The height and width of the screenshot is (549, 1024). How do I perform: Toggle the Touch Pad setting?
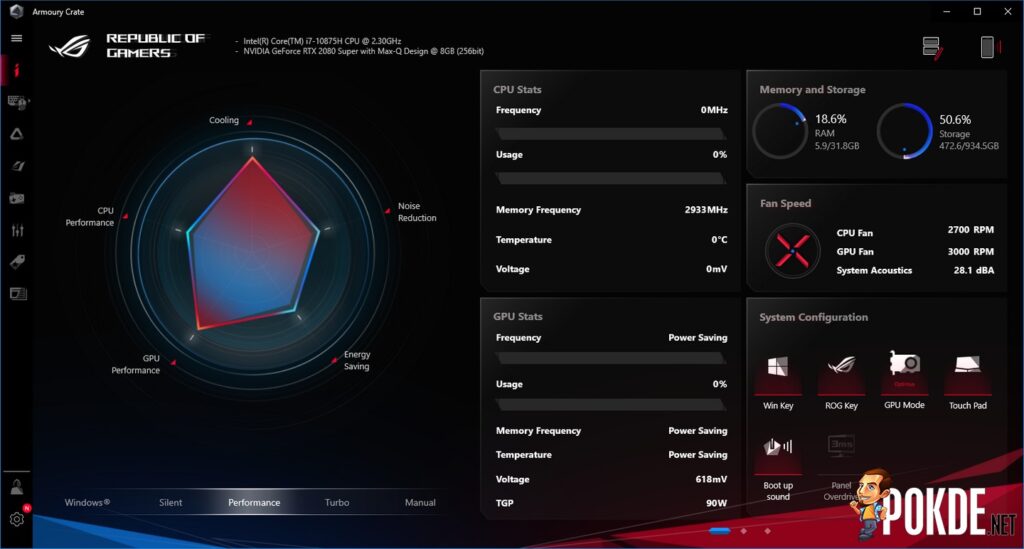click(x=967, y=370)
